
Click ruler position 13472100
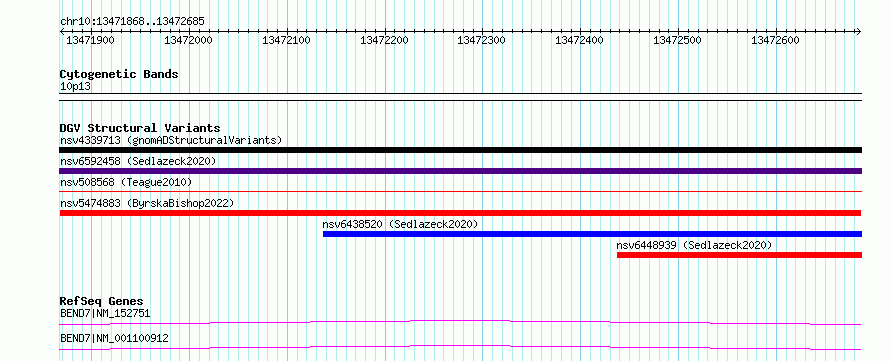[286, 40]
